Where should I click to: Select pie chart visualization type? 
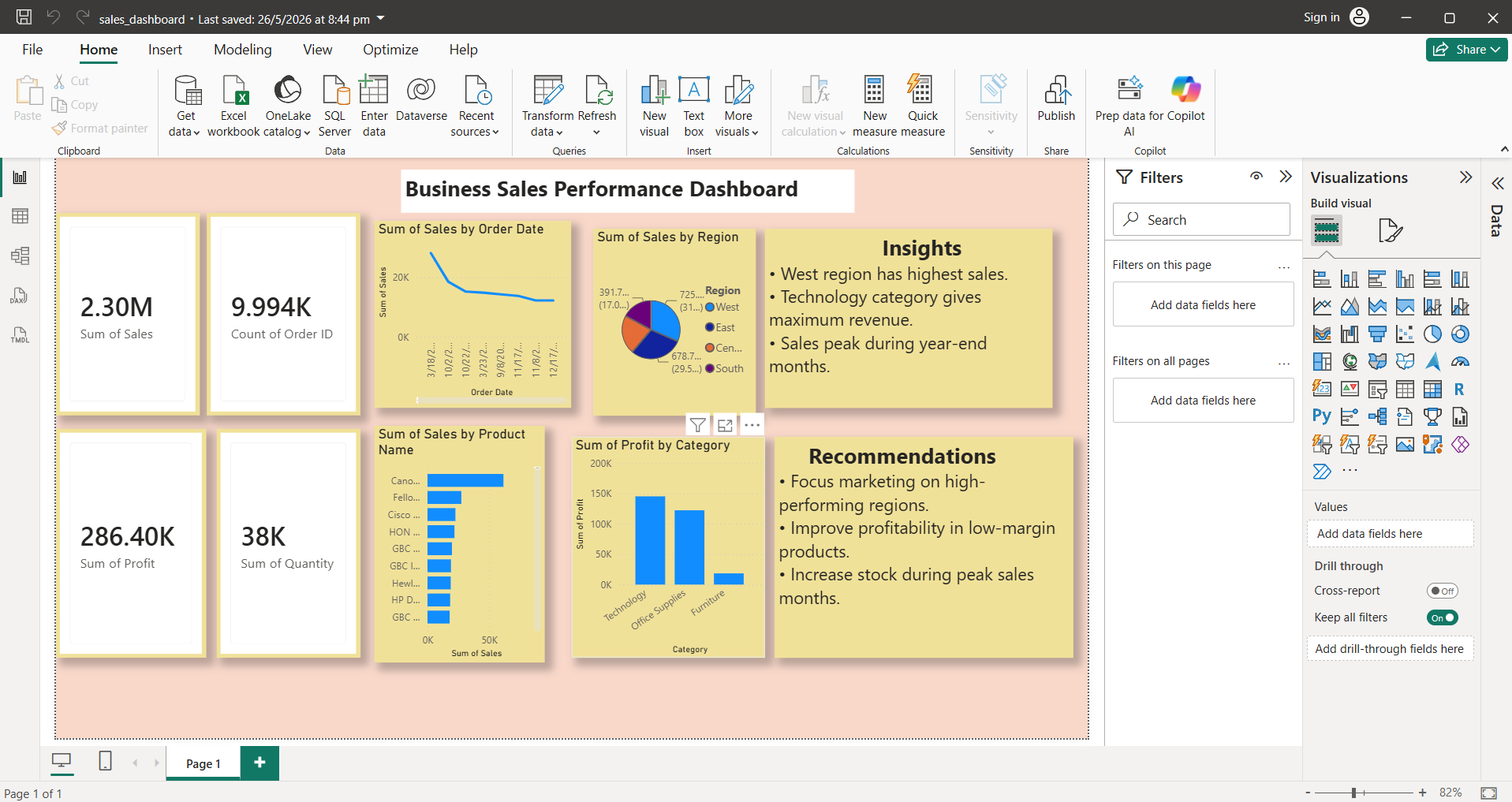[x=1432, y=334]
